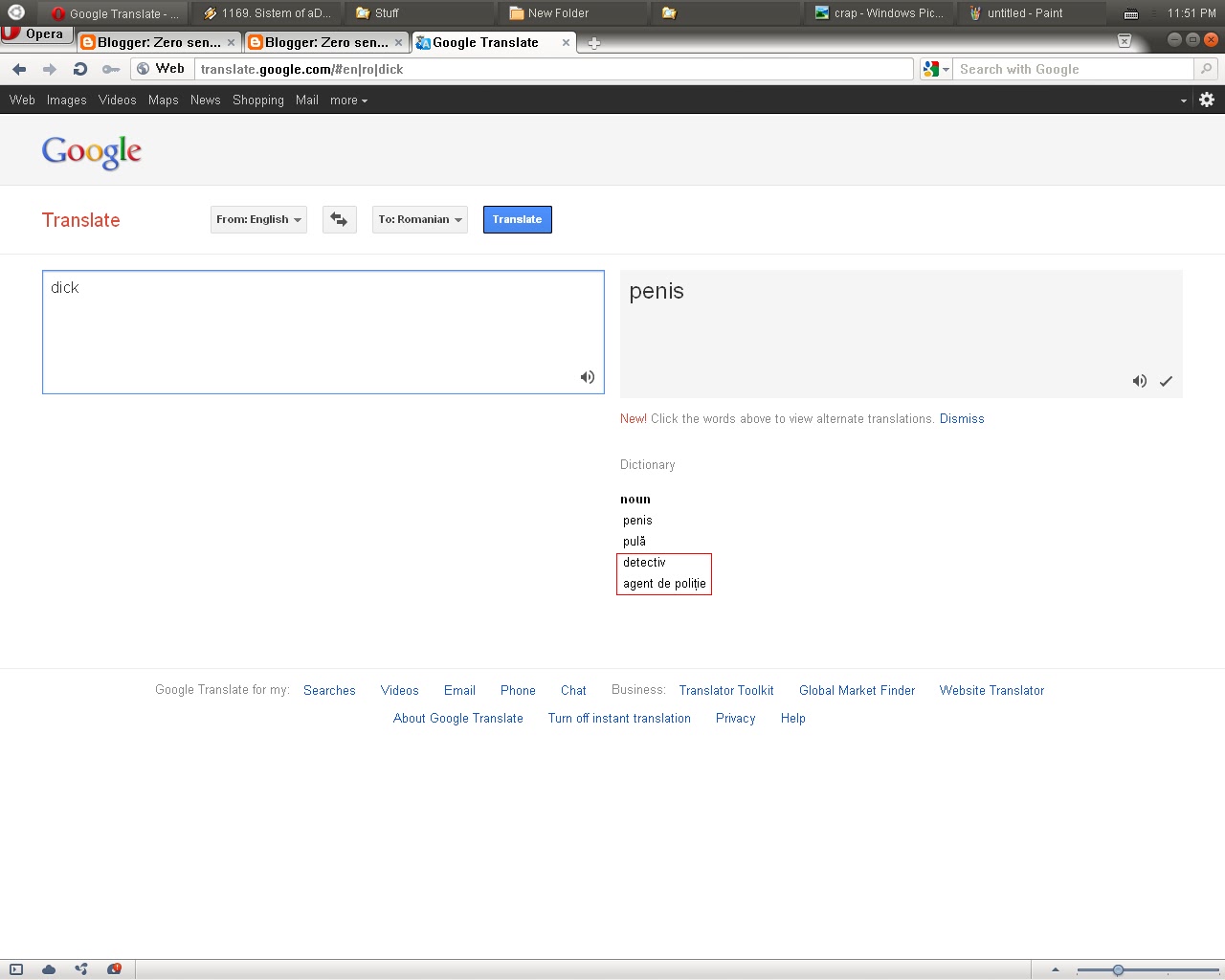Open the Email footer link
The width and height of the screenshot is (1225, 980).
[x=459, y=690]
